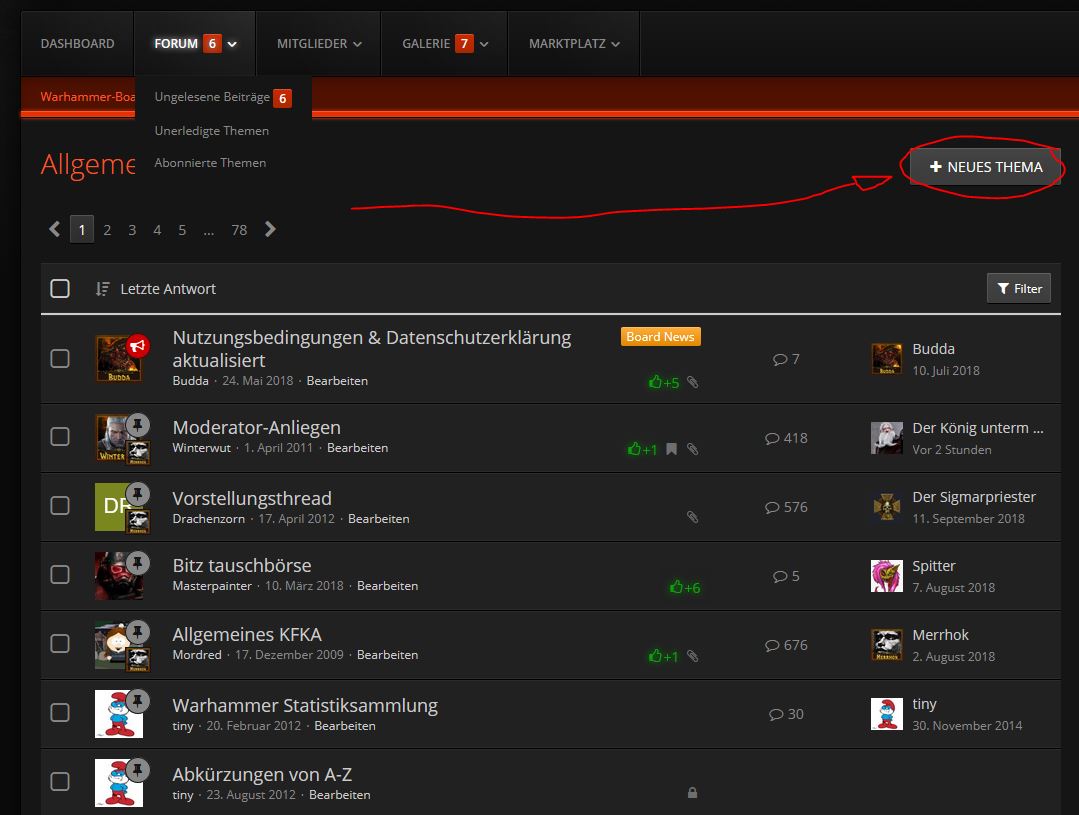The width and height of the screenshot is (1079, 815).
Task: Click the like count +1 on Moderator-Anliegen
Action: point(642,449)
